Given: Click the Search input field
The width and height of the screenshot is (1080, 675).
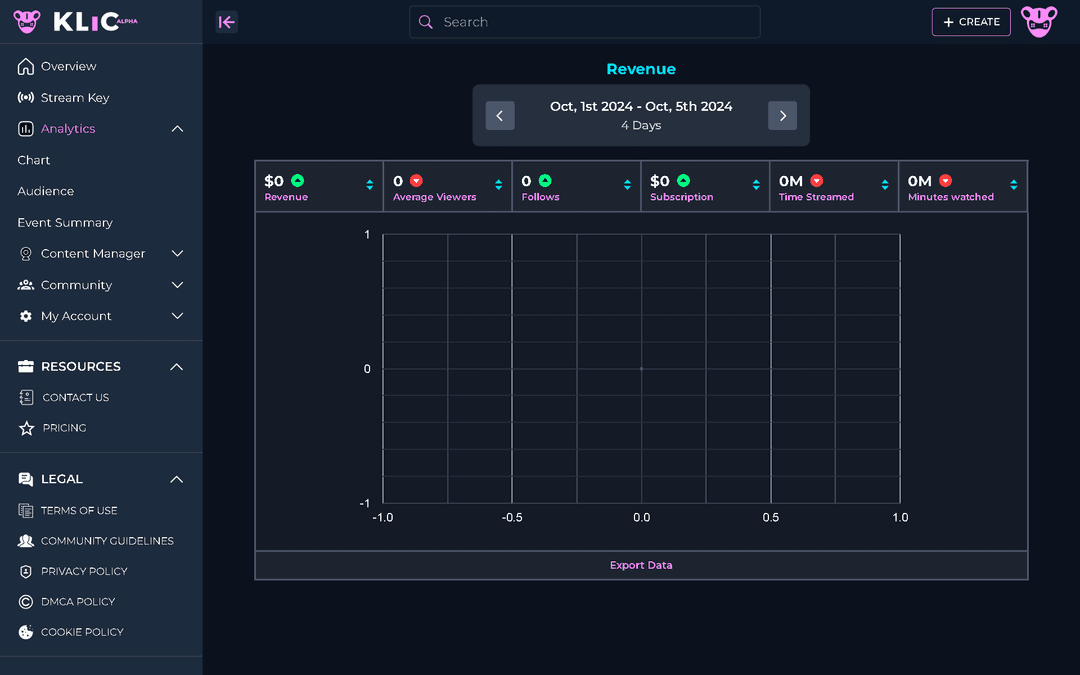Looking at the screenshot, I should (x=595, y=22).
